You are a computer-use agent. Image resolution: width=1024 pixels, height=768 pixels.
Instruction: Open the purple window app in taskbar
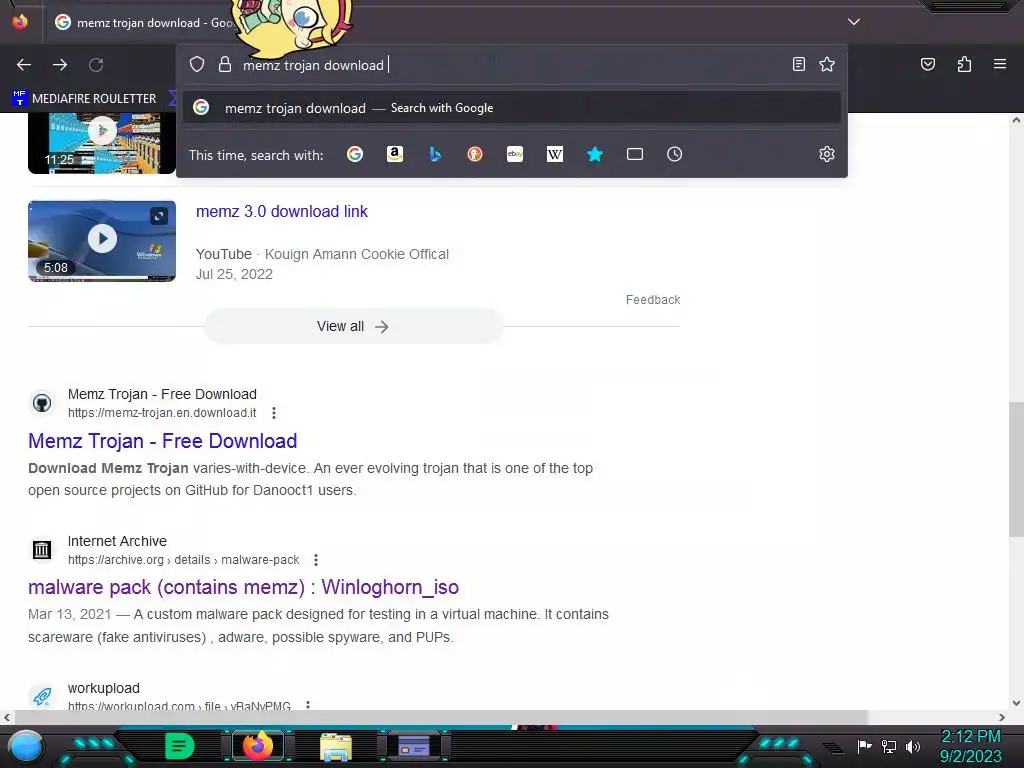coord(414,746)
